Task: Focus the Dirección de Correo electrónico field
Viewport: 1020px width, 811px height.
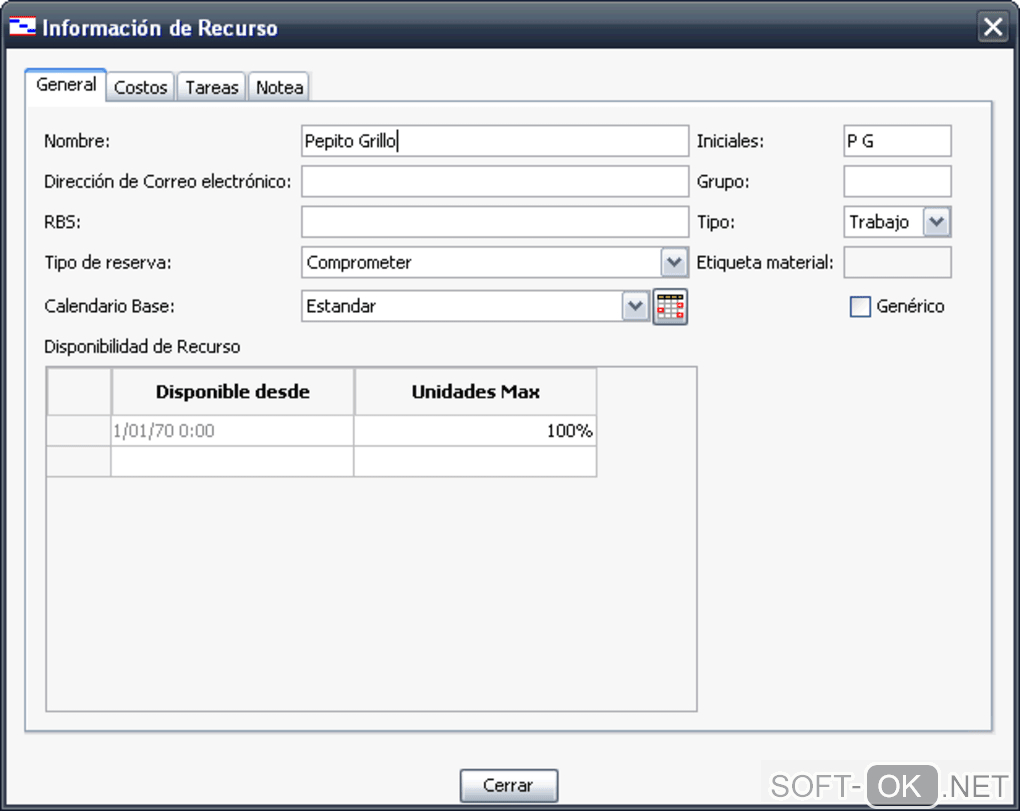Action: pyautogui.click(x=495, y=181)
